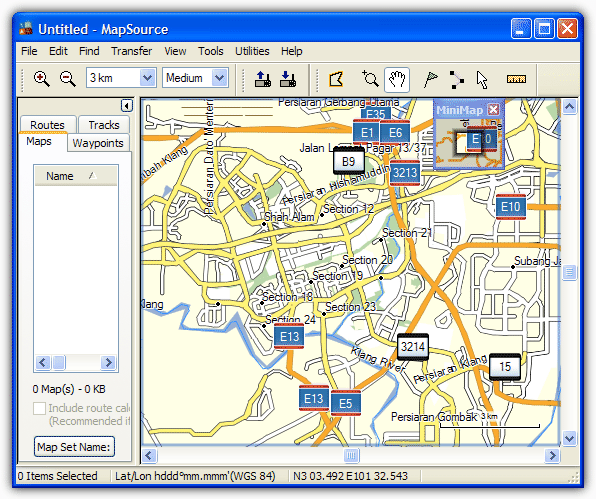Click the Lat/Lon format status entry

(x=195, y=476)
